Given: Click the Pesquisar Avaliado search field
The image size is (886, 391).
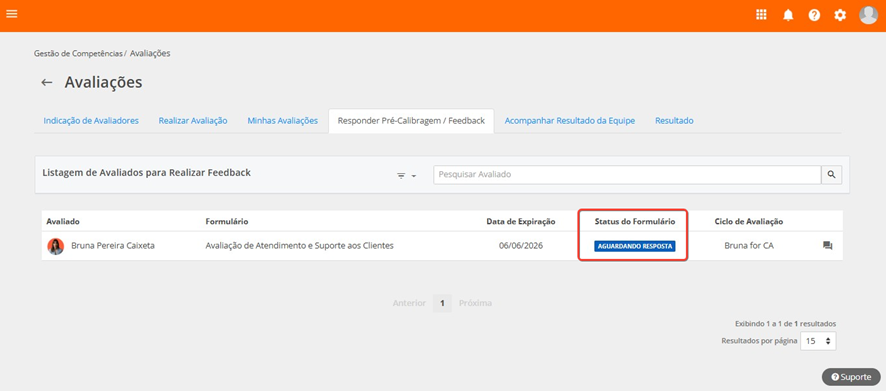Looking at the screenshot, I should 627,175.
